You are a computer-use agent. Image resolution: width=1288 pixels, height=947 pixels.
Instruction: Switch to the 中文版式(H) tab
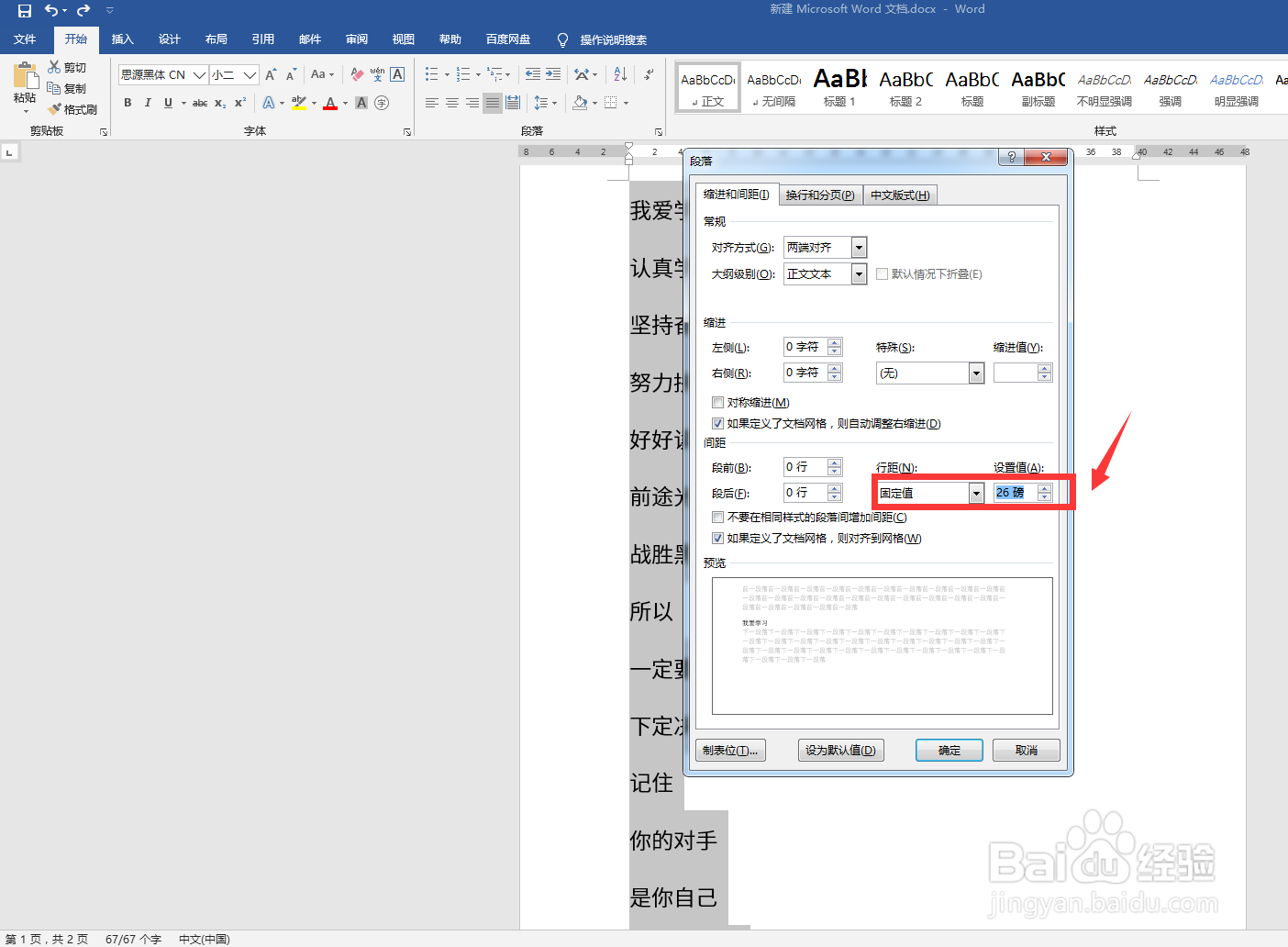(900, 195)
